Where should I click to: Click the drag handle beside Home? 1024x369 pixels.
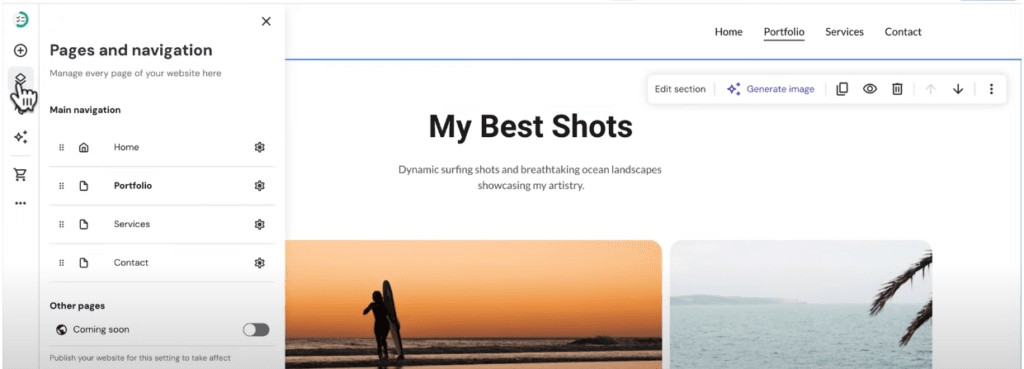click(62, 148)
